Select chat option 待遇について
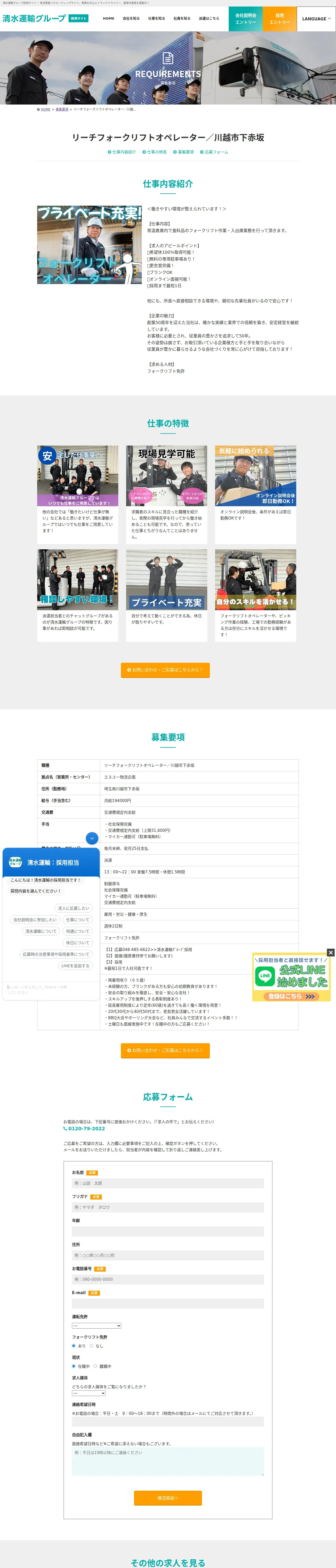Screen dimensions: 336x1568 coord(77,931)
